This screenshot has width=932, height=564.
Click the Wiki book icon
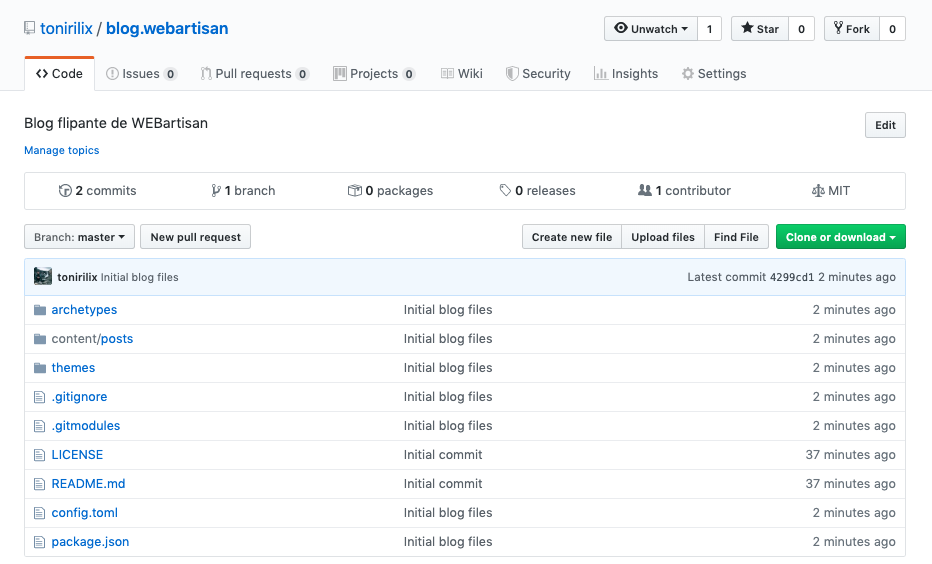[447, 74]
